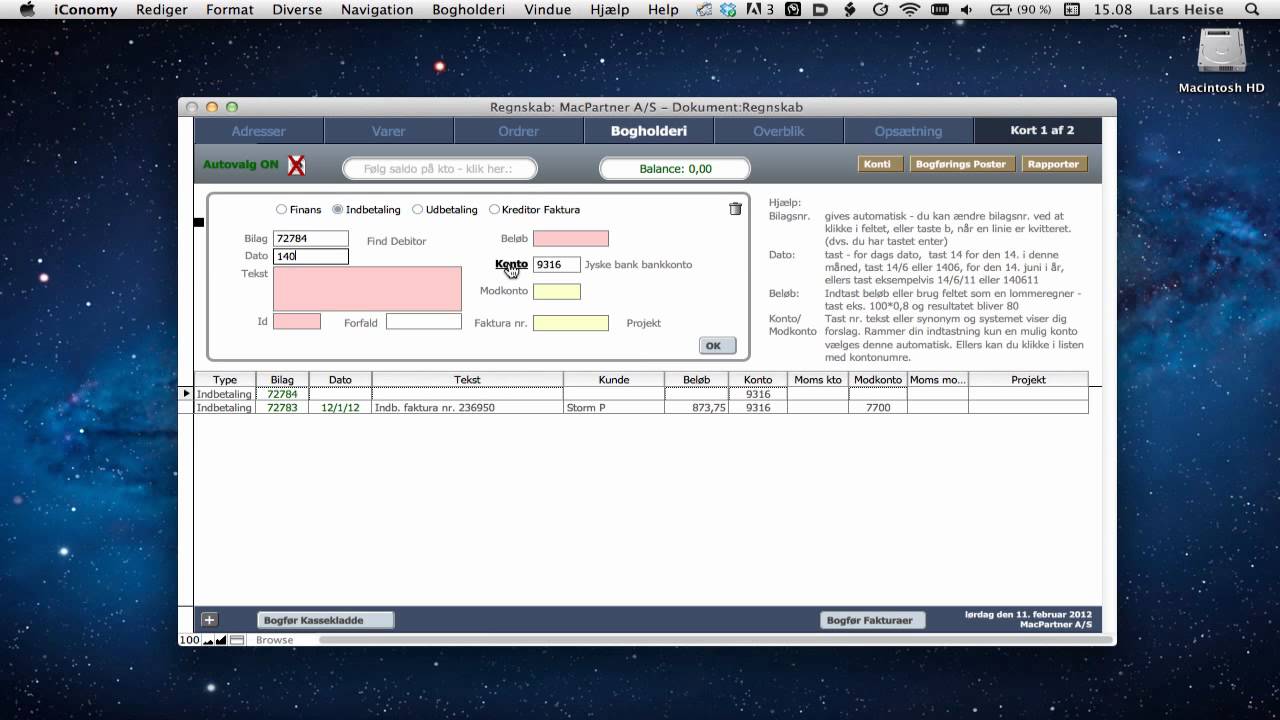The height and width of the screenshot is (720, 1280).
Task: Click the Forfald input field
Action: [x=424, y=322]
